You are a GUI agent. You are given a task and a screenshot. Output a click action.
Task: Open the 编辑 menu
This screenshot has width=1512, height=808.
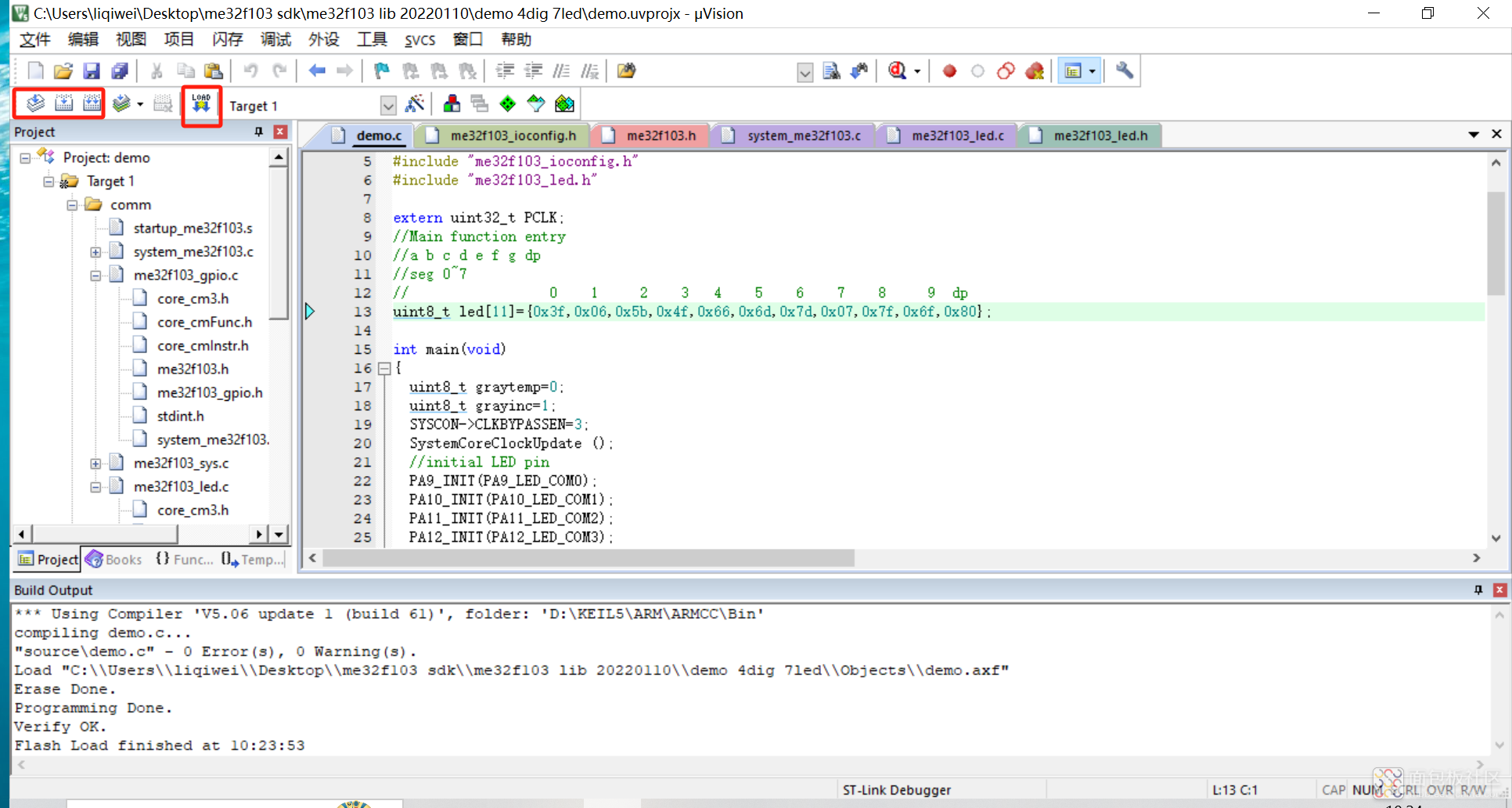pos(83,40)
